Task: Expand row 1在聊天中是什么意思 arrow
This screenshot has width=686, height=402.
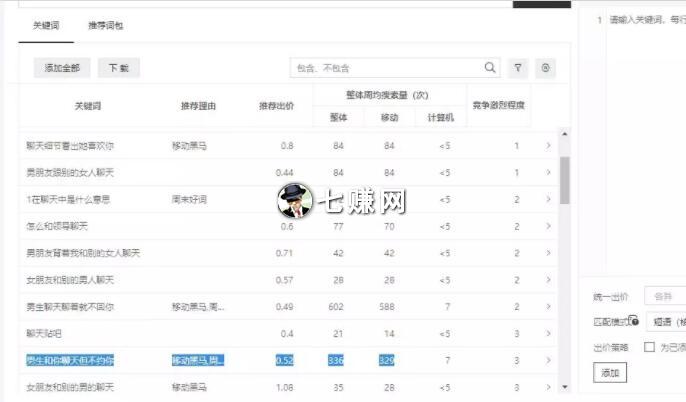Action: pos(549,199)
